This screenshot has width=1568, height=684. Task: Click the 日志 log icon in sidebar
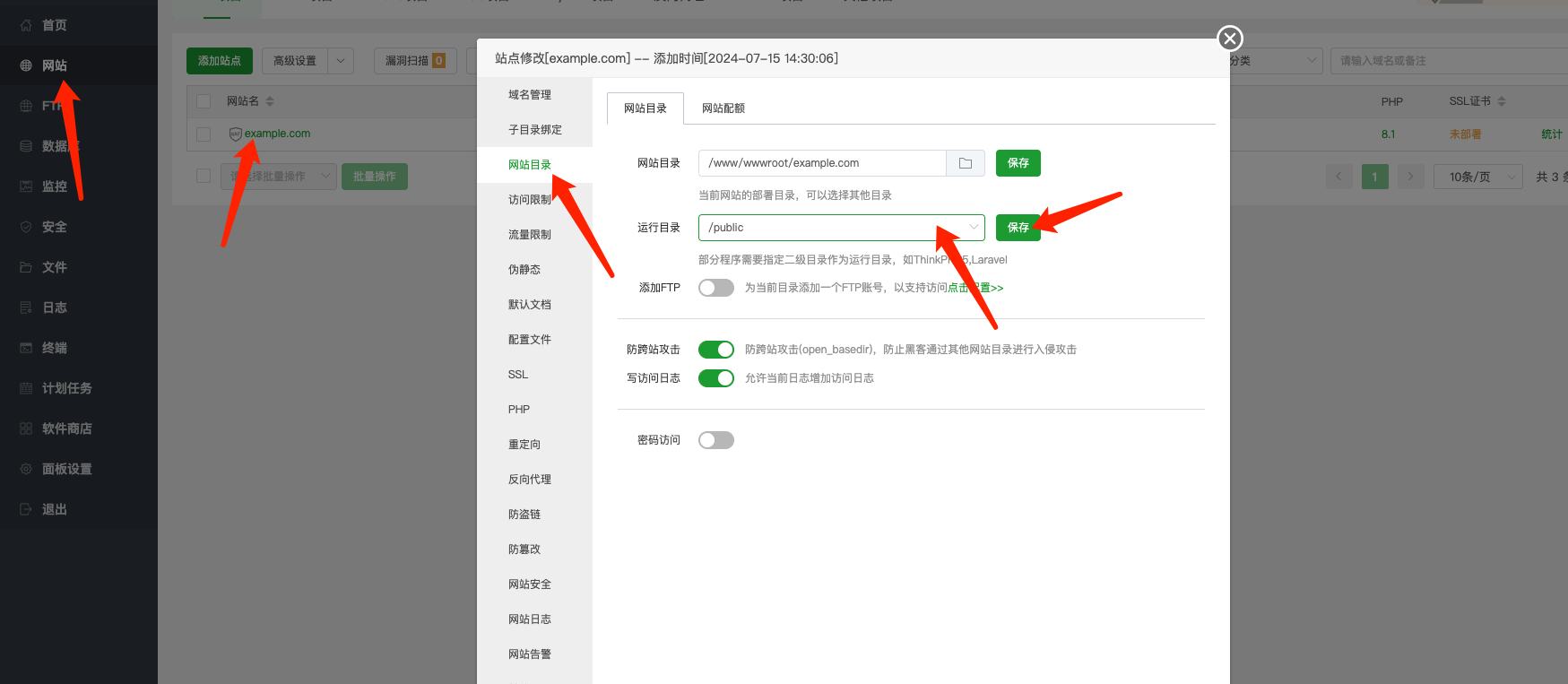pos(26,307)
